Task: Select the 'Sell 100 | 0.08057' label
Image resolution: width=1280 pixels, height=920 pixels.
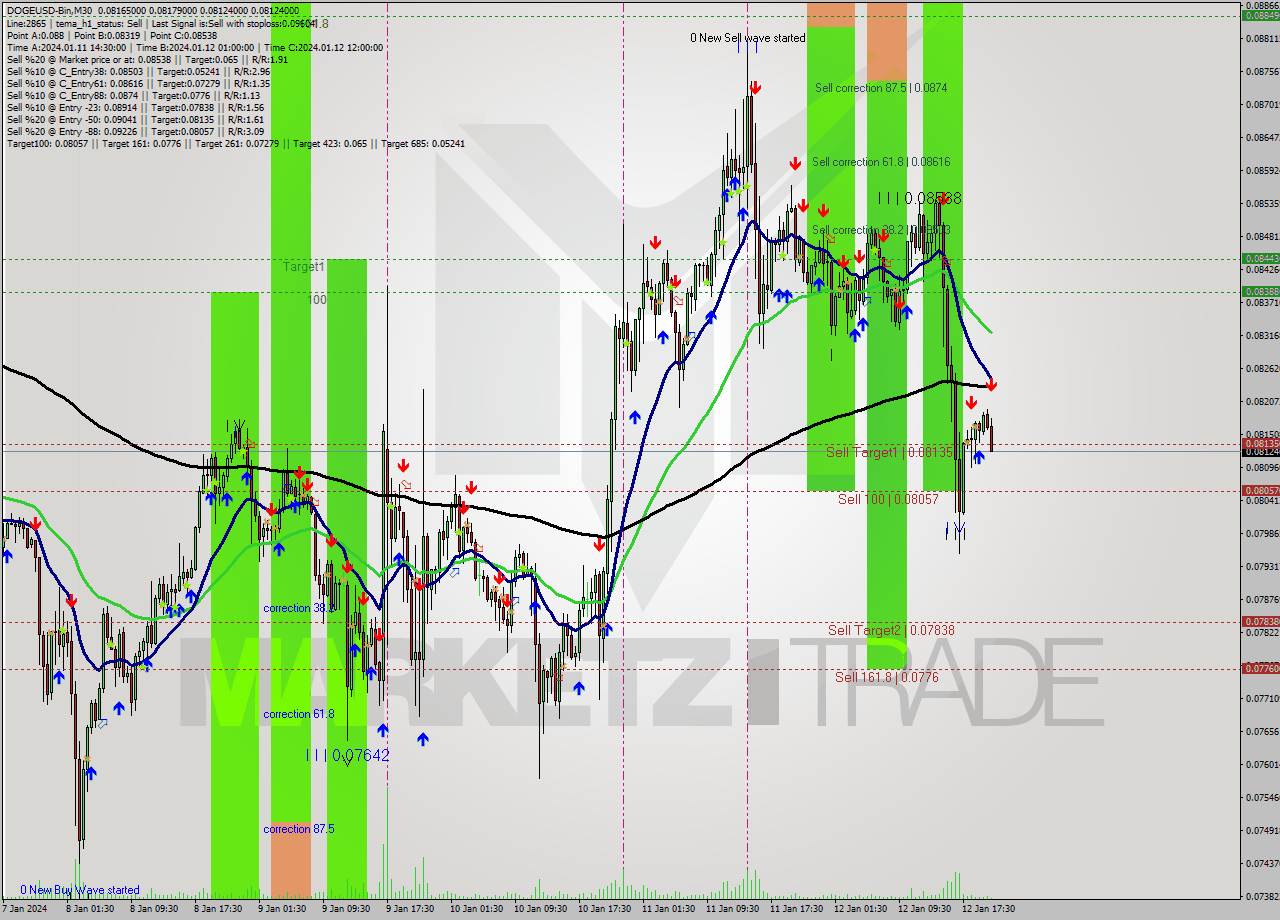Action: 888,498
